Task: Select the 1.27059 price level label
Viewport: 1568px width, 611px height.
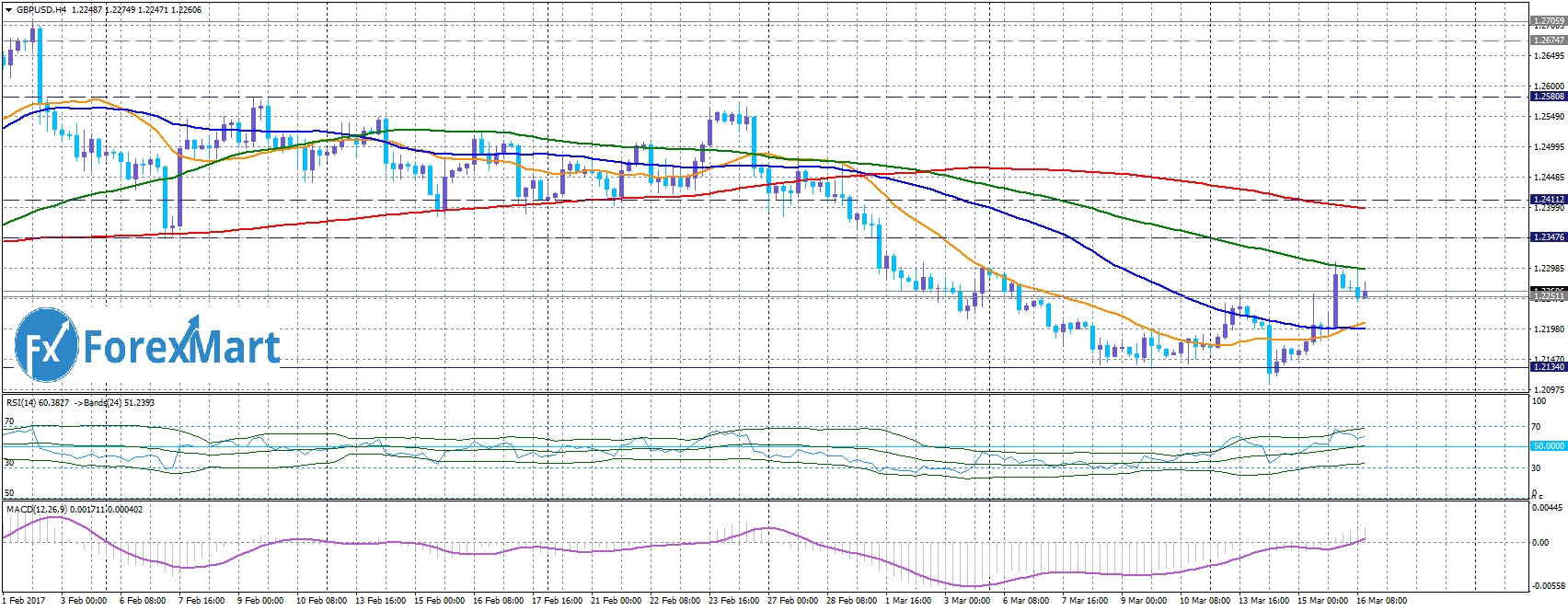Action: point(1547,19)
